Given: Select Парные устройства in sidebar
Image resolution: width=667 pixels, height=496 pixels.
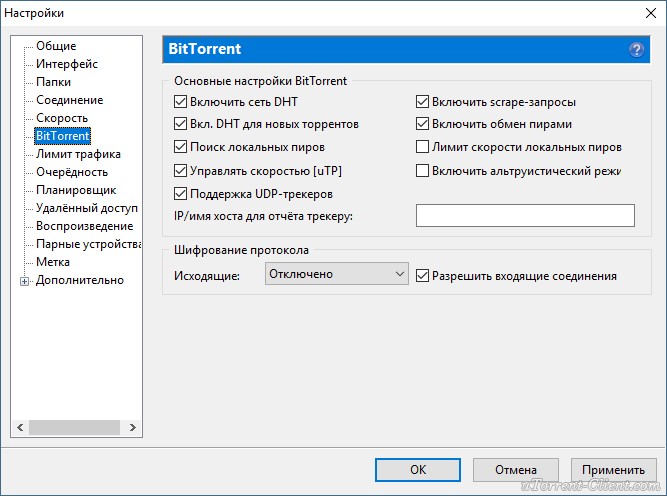Looking at the screenshot, I should pyautogui.click(x=88, y=244).
